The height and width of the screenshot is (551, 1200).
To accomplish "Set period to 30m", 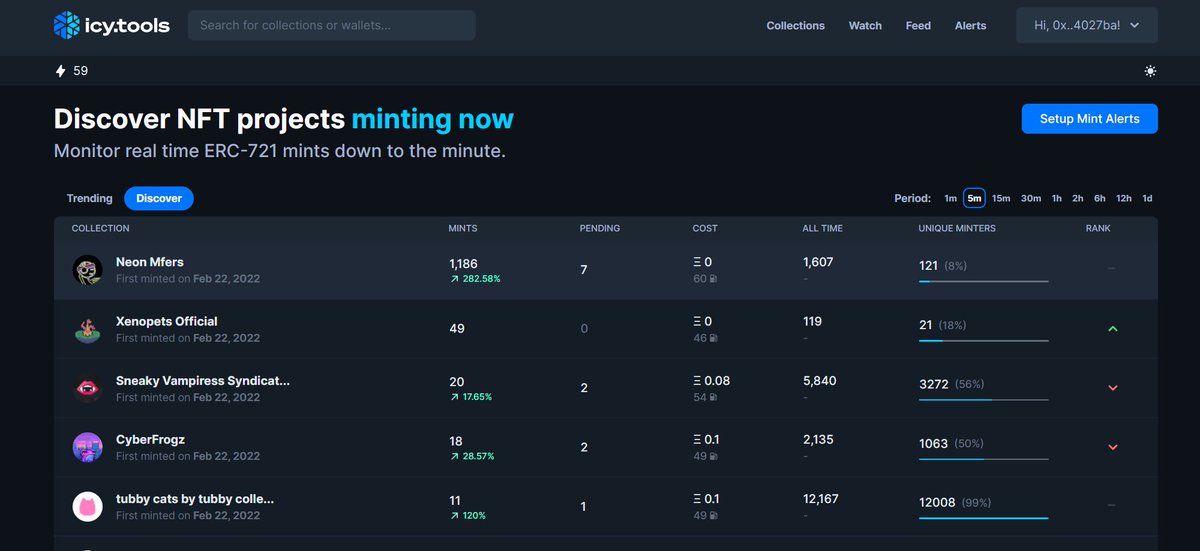I will 1031,198.
